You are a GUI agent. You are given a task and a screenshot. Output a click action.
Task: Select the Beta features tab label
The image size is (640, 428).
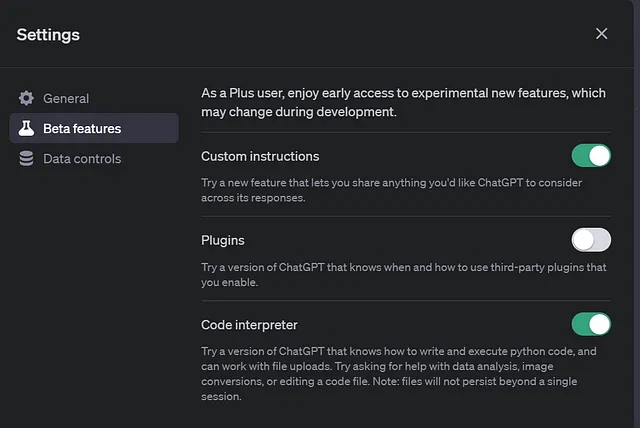(x=82, y=129)
